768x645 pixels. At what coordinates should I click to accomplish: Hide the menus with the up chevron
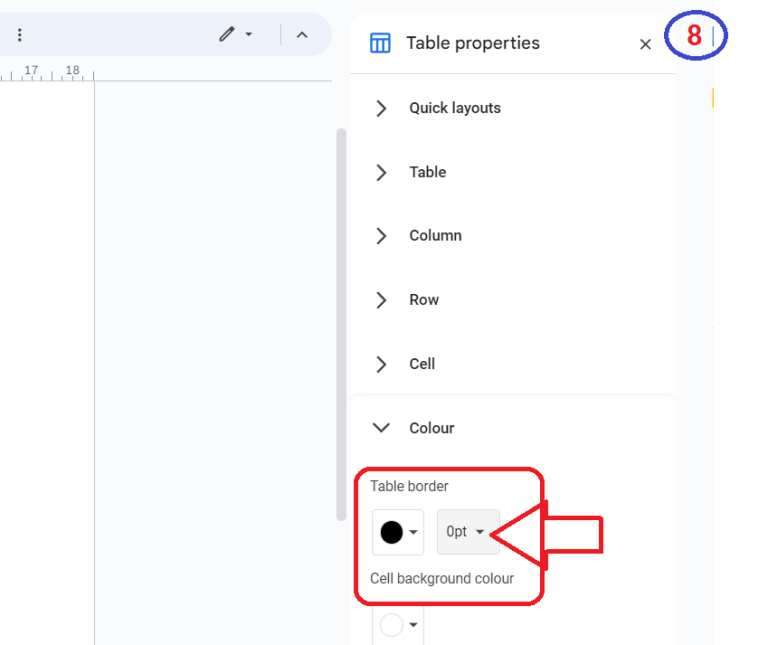pyautogui.click(x=302, y=35)
